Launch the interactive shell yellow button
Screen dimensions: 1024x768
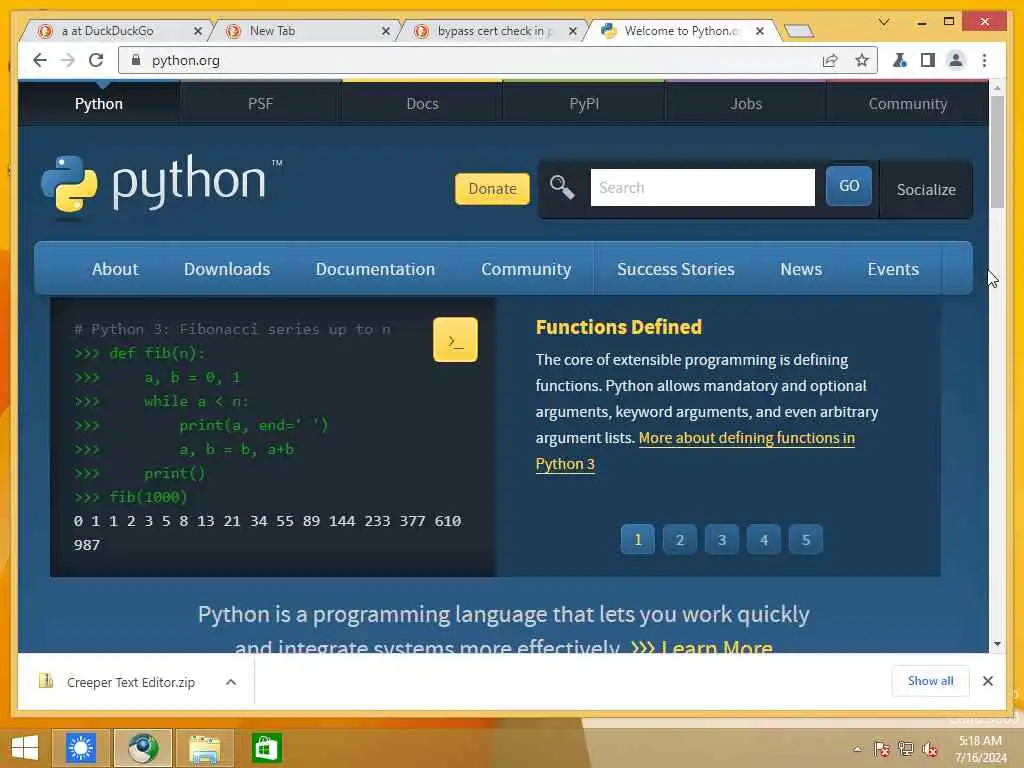pyautogui.click(x=455, y=340)
